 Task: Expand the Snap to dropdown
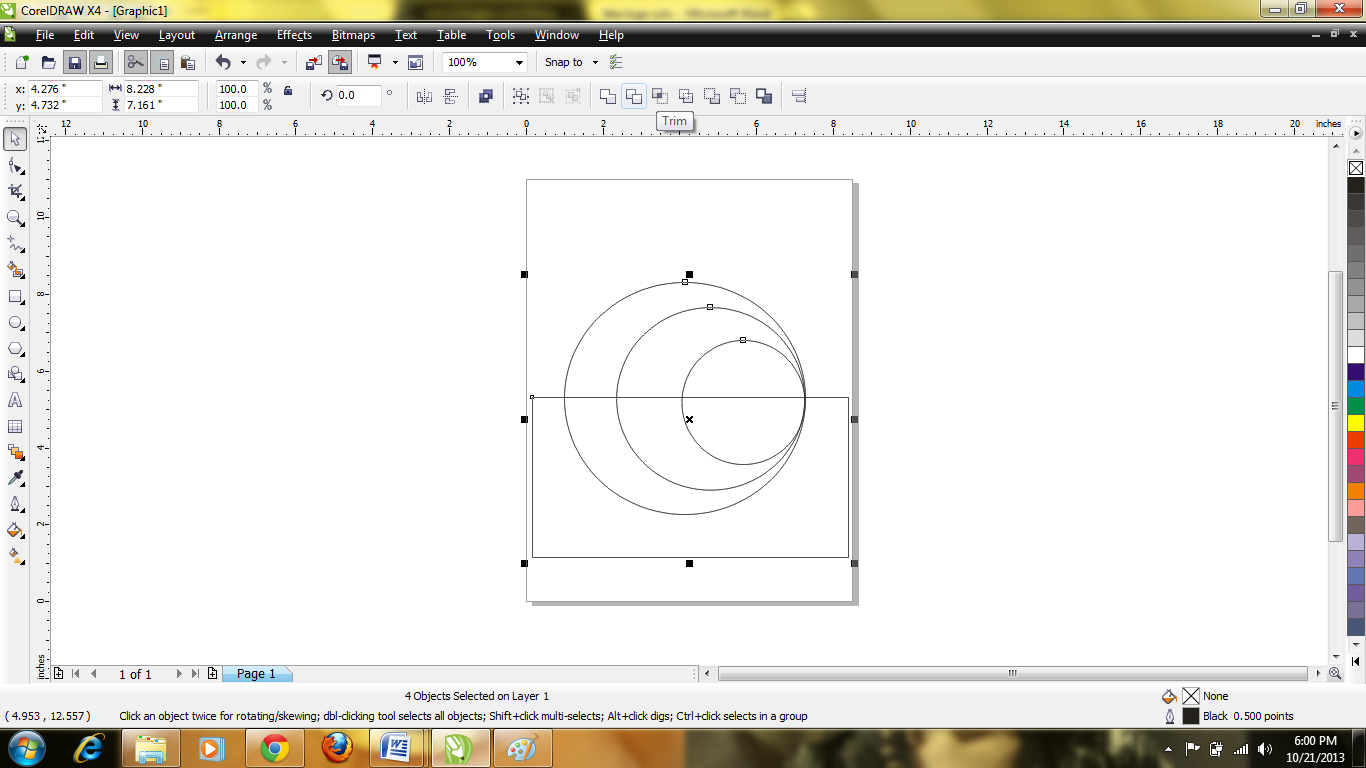coord(595,62)
